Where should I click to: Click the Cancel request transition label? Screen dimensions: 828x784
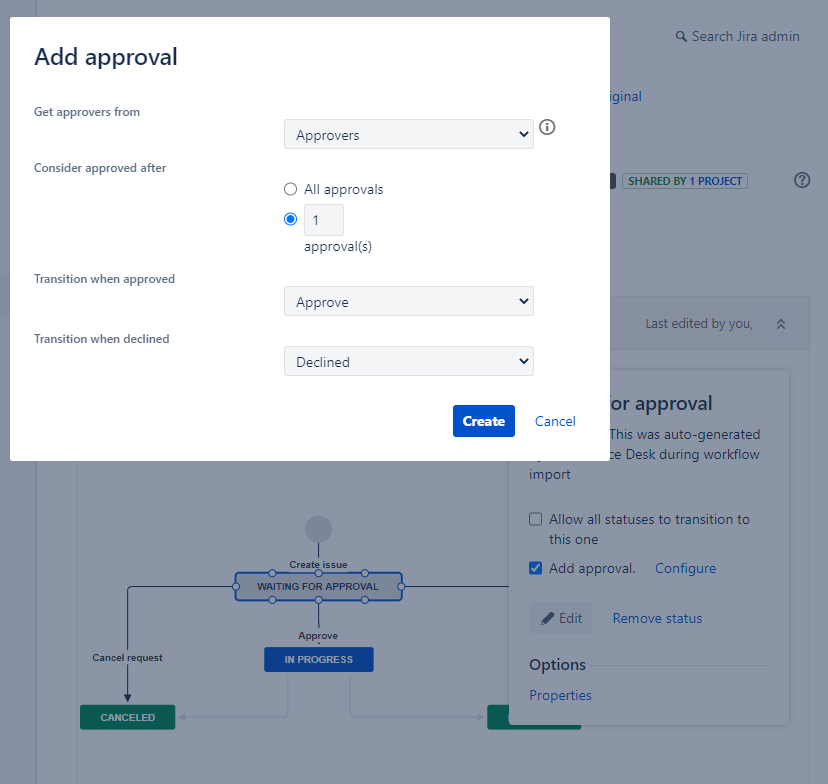pos(127,658)
